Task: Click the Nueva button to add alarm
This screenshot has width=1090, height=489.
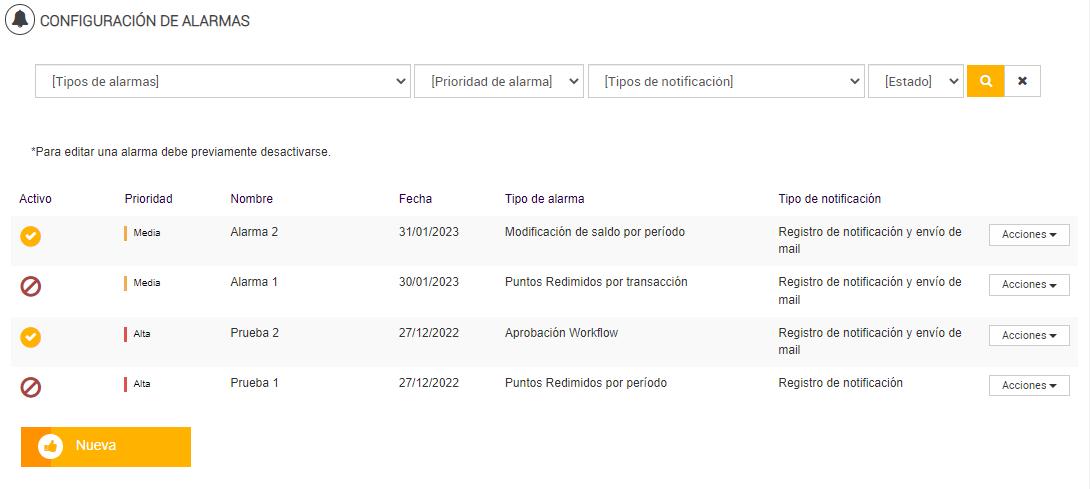Action: tap(106, 446)
